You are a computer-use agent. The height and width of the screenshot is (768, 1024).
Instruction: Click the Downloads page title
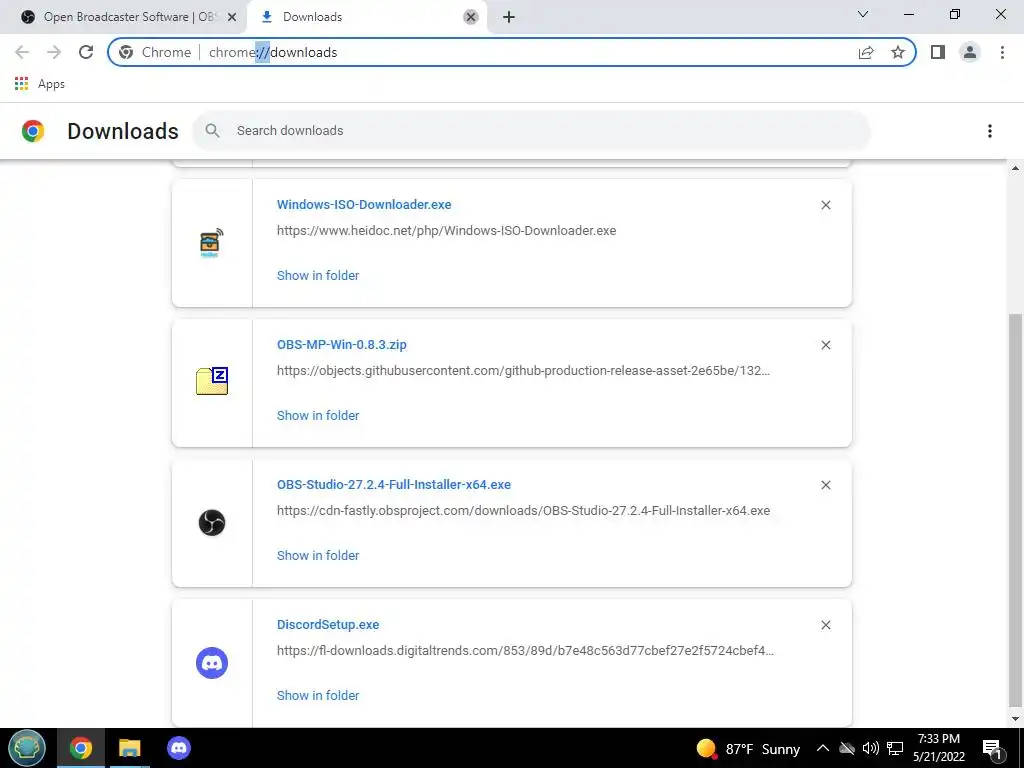click(x=123, y=131)
